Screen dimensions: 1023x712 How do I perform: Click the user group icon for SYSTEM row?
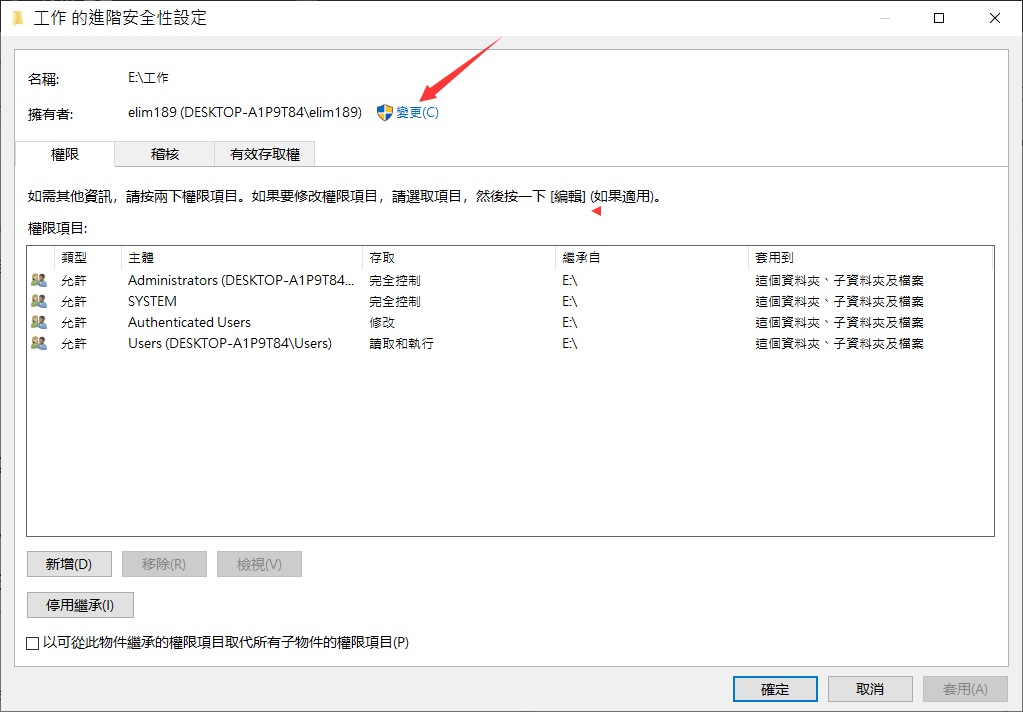(39, 301)
